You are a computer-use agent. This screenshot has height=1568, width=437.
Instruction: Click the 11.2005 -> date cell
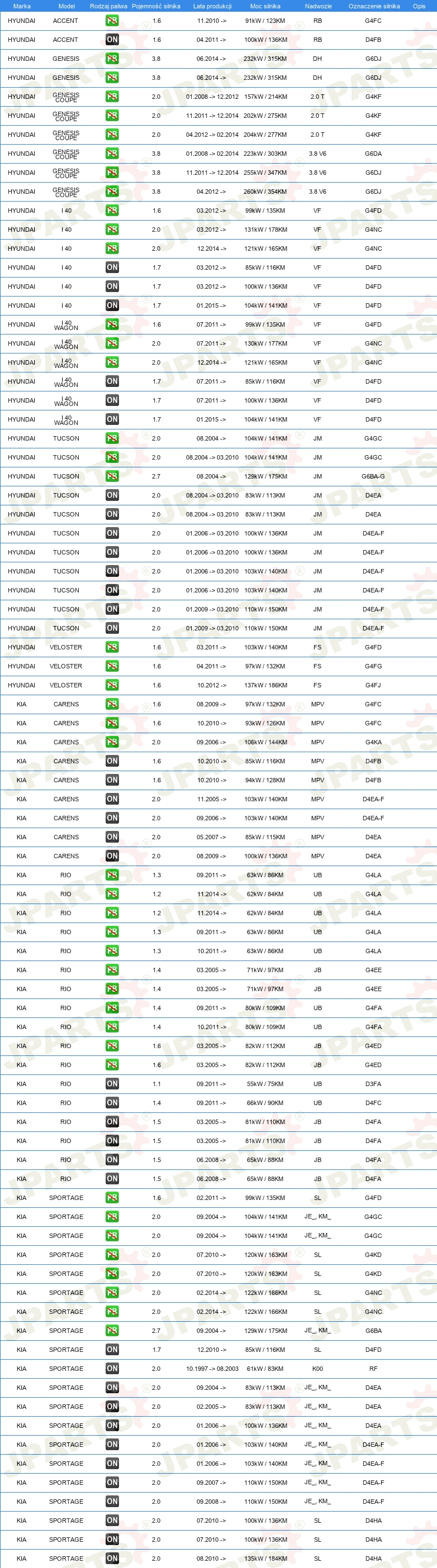[211, 799]
